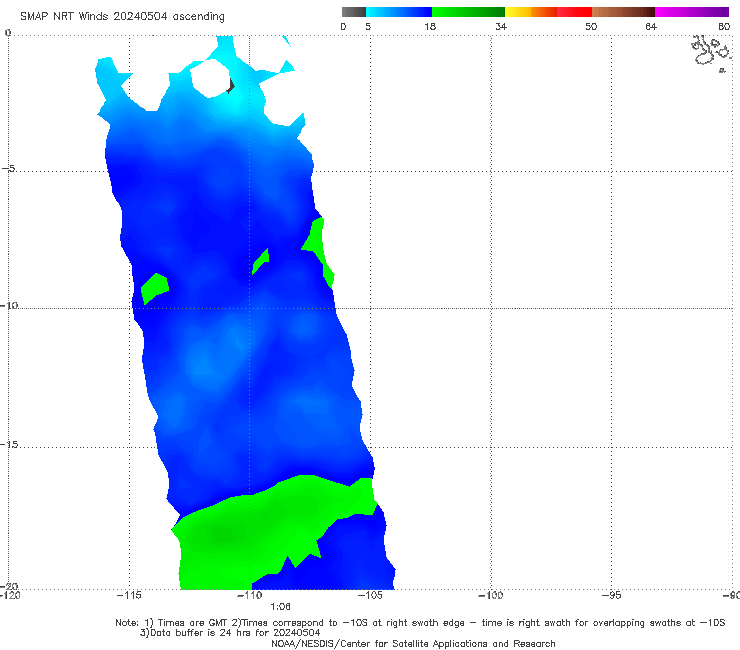Click the longitude label '-105'
Viewport: 740px width, 650px height.
[x=370, y=595]
